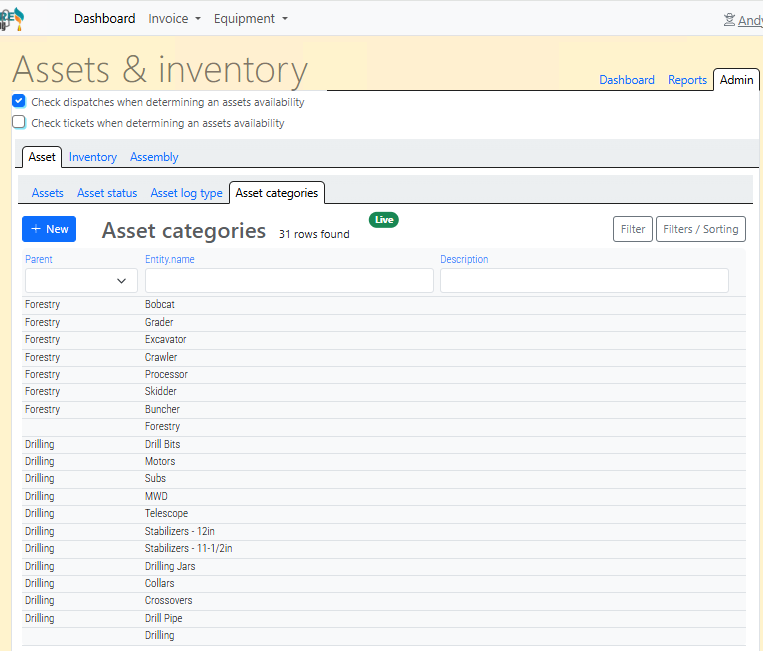Select the Asset status sub-tab
Screen dimensions: 763x651
tap(107, 193)
